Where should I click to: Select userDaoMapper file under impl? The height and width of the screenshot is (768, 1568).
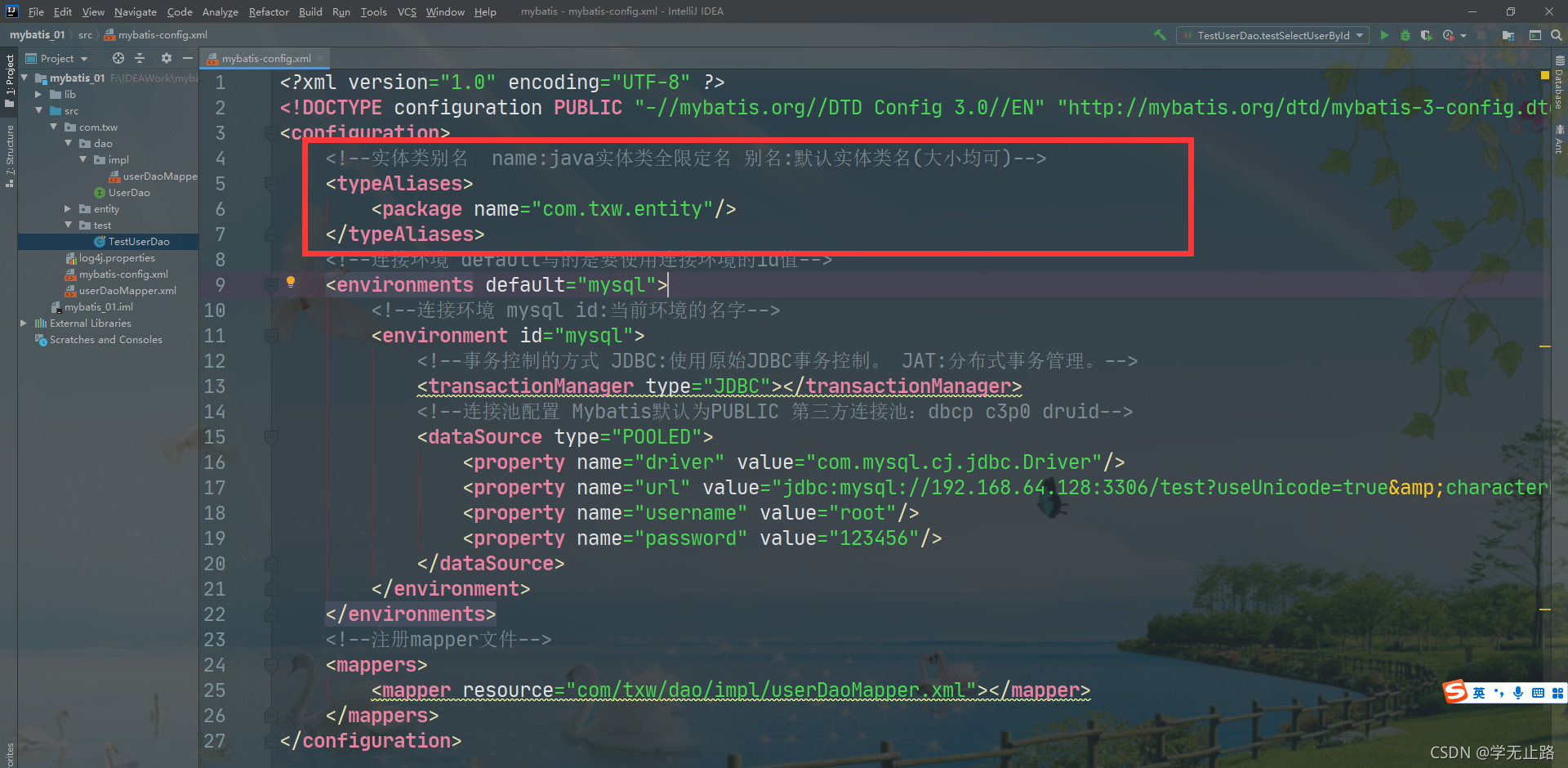153,176
